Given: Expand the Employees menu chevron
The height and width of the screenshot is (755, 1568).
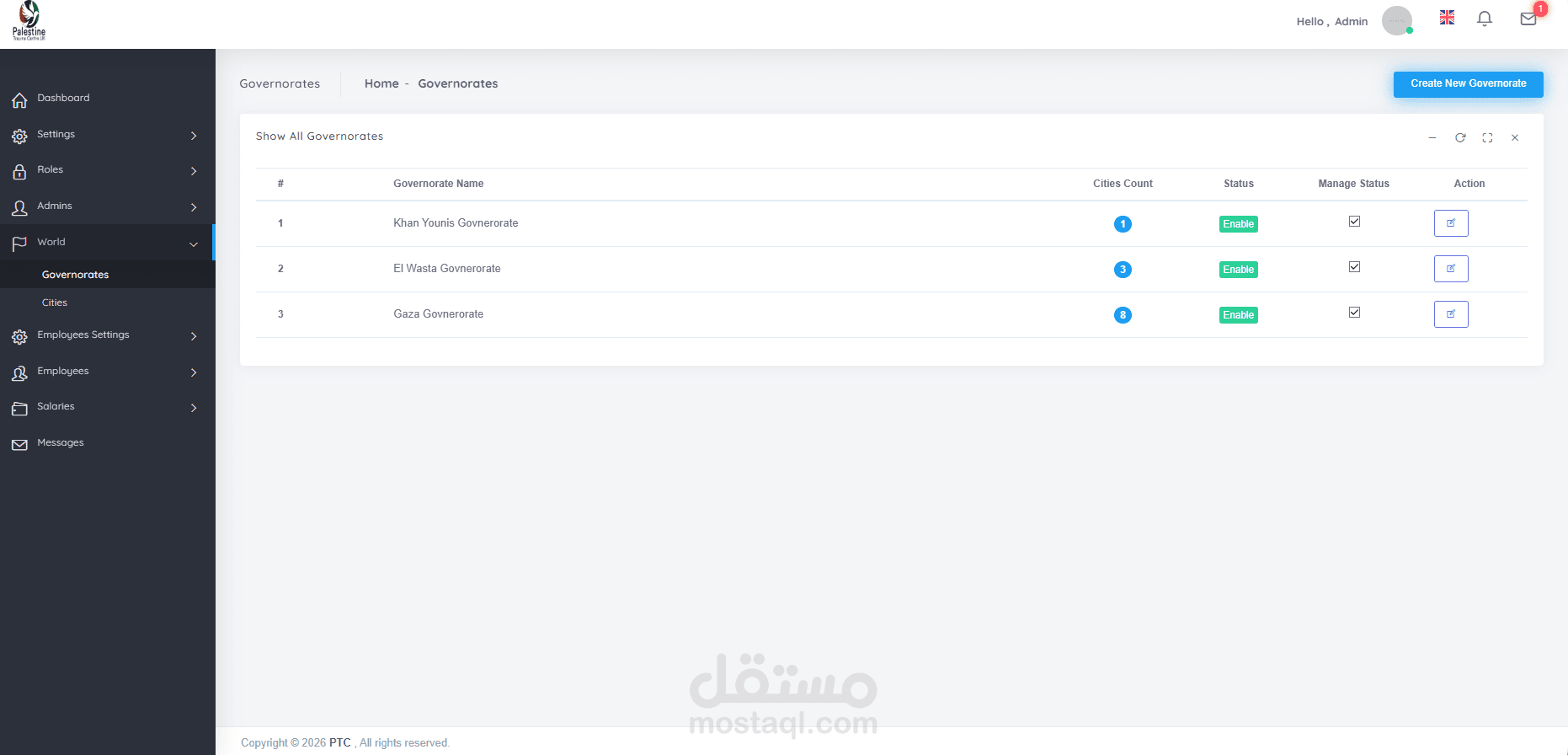Looking at the screenshot, I should click(x=194, y=372).
